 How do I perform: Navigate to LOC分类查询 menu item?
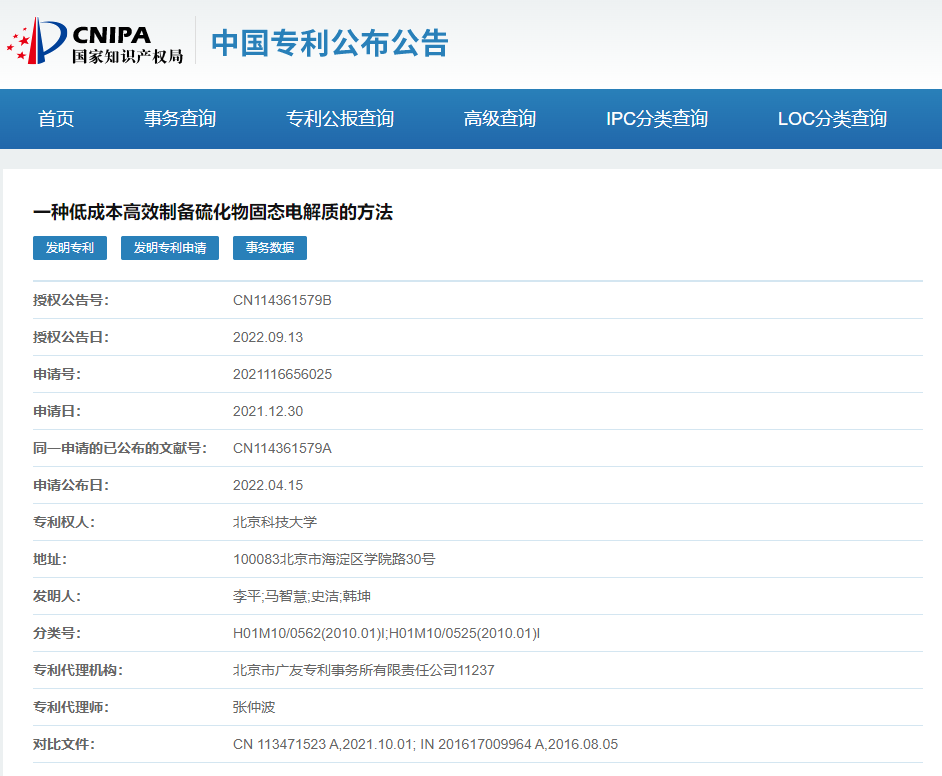coord(832,119)
